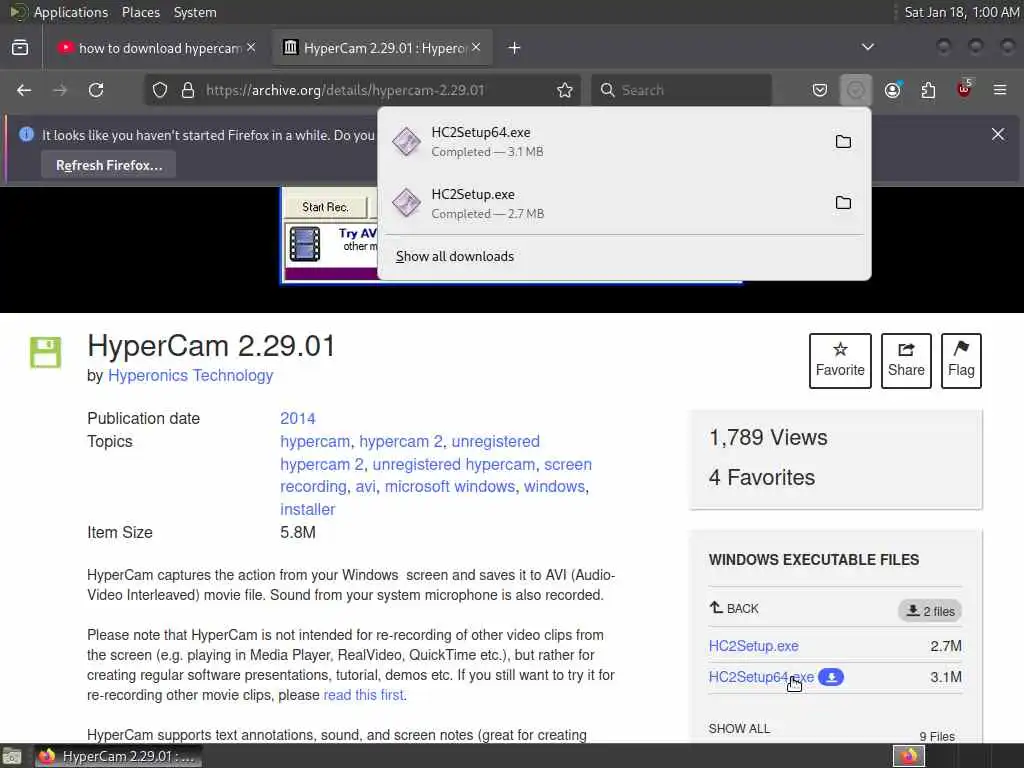Open System menu
The image size is (1024, 768).
coord(195,12)
